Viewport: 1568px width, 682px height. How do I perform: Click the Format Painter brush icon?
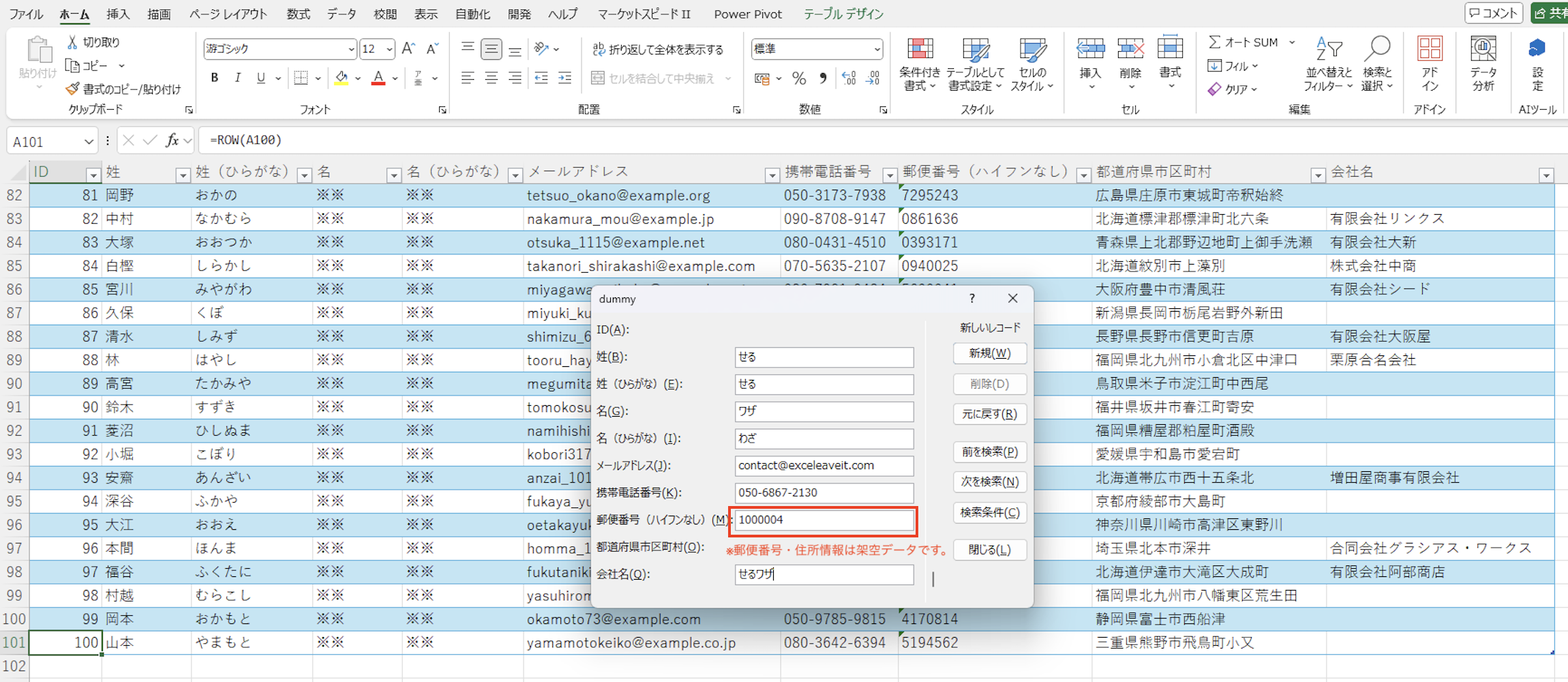pos(72,89)
